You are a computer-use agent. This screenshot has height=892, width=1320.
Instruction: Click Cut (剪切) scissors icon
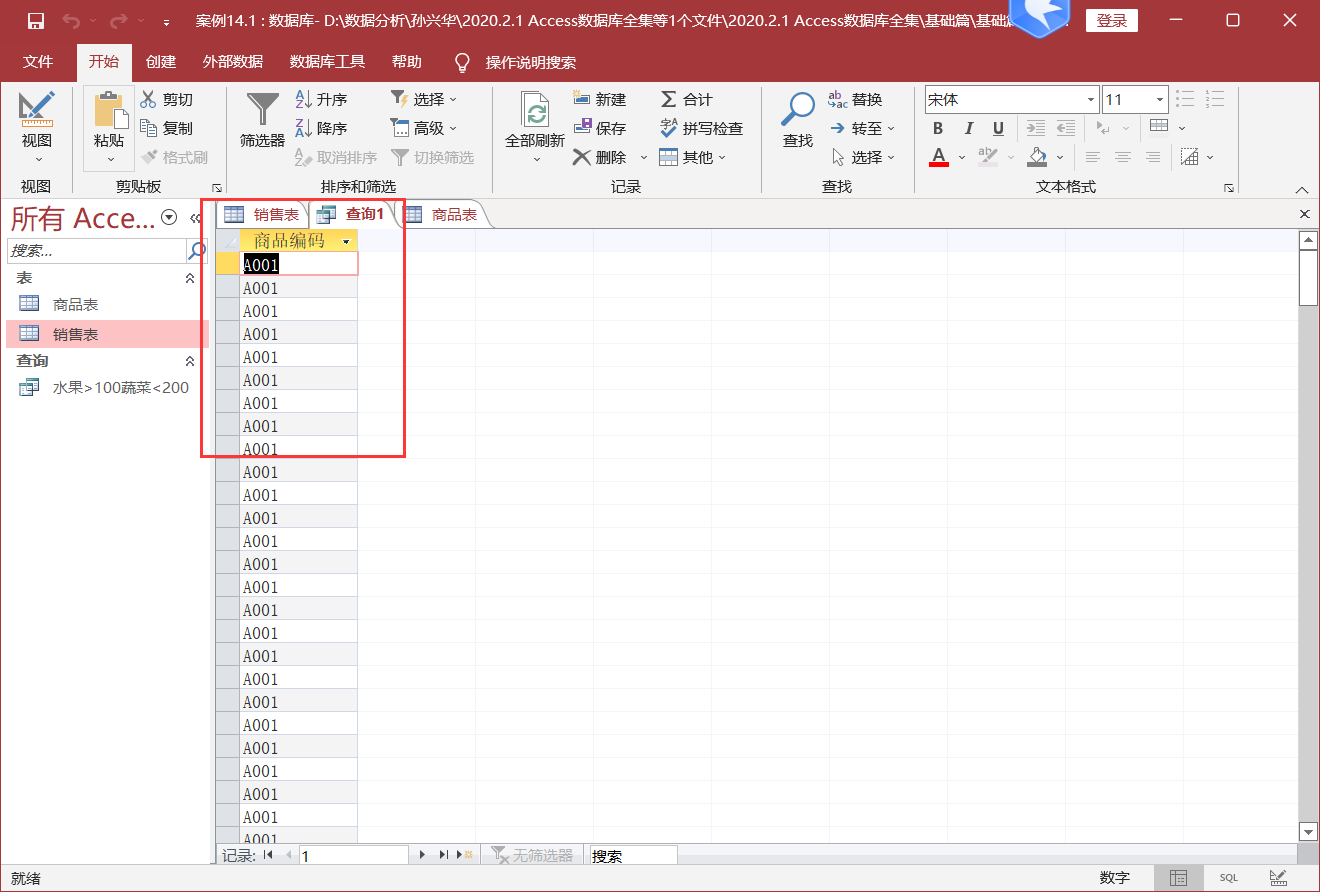[149, 99]
